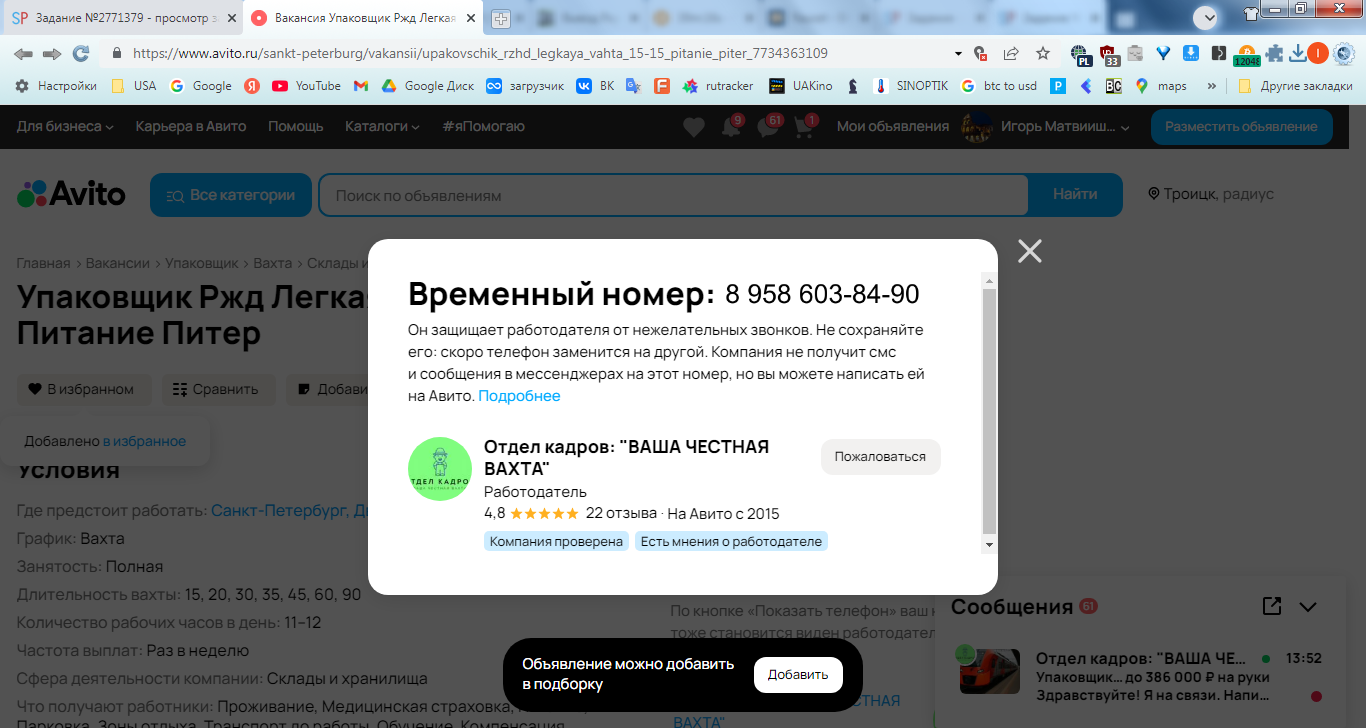The image size is (1366, 728).
Task: Open the extensions puzzle icon
Action: (1274, 54)
